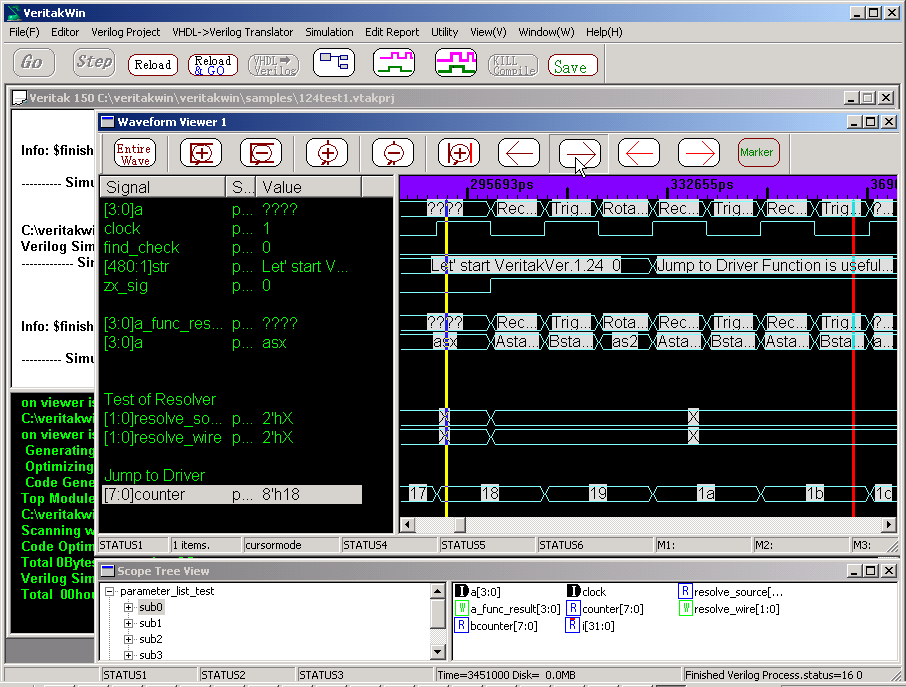Click the Signal column header
906x687 pixels.
click(163, 187)
